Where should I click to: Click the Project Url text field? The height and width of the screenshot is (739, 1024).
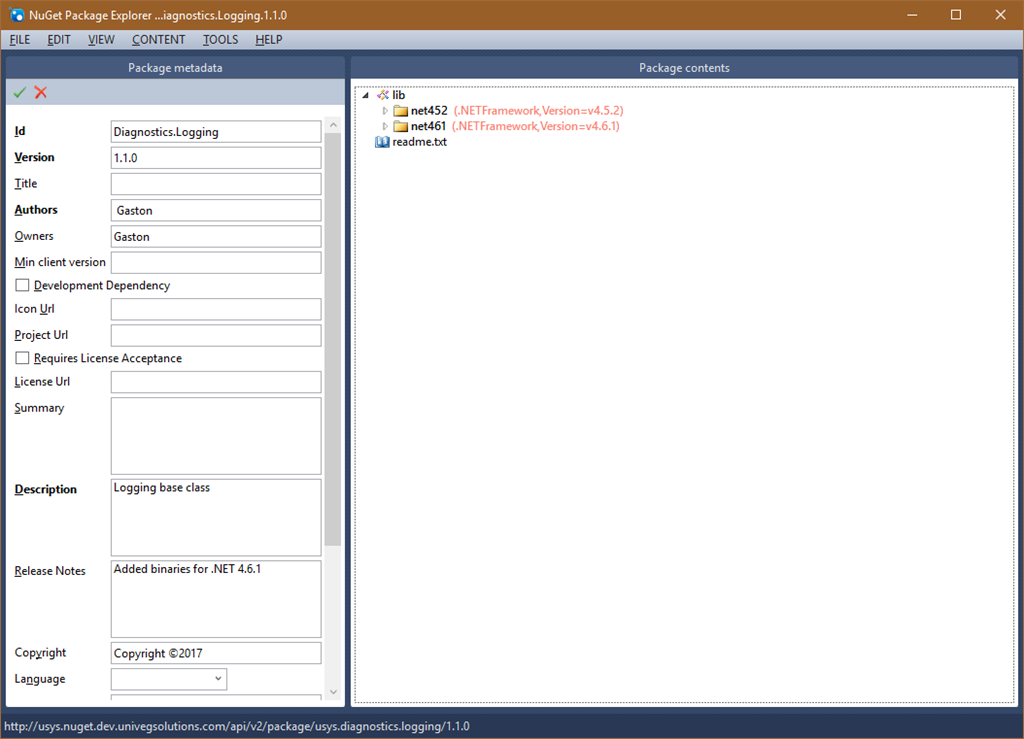(215, 335)
